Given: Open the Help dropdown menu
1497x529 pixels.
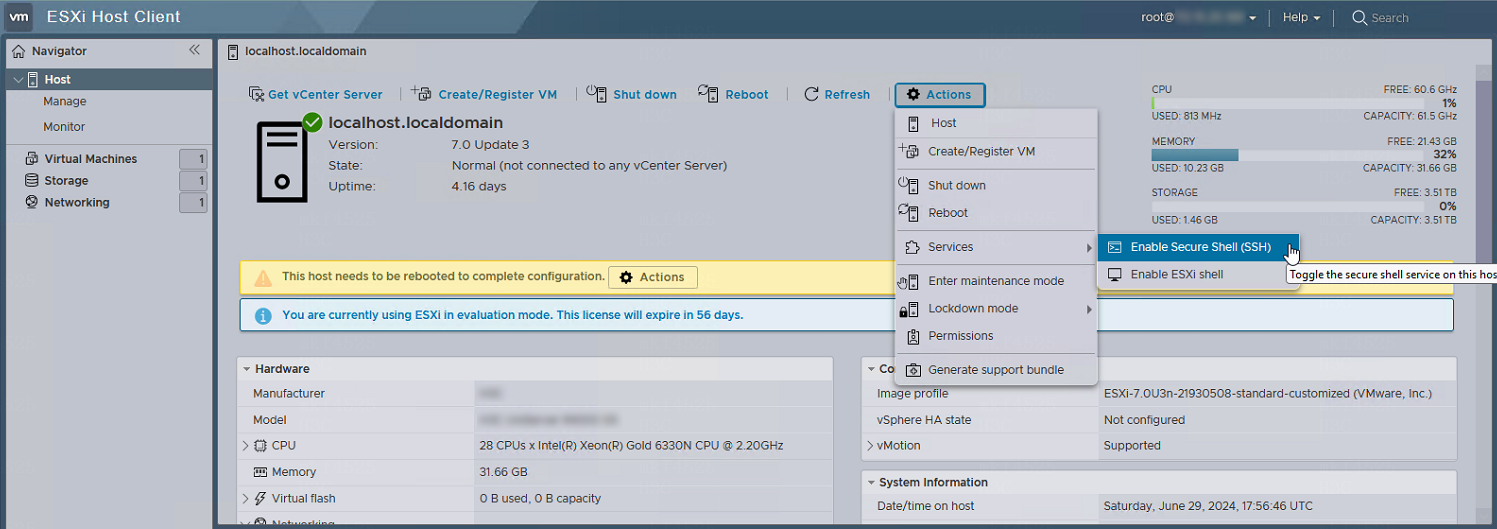Looking at the screenshot, I should click(x=1301, y=17).
